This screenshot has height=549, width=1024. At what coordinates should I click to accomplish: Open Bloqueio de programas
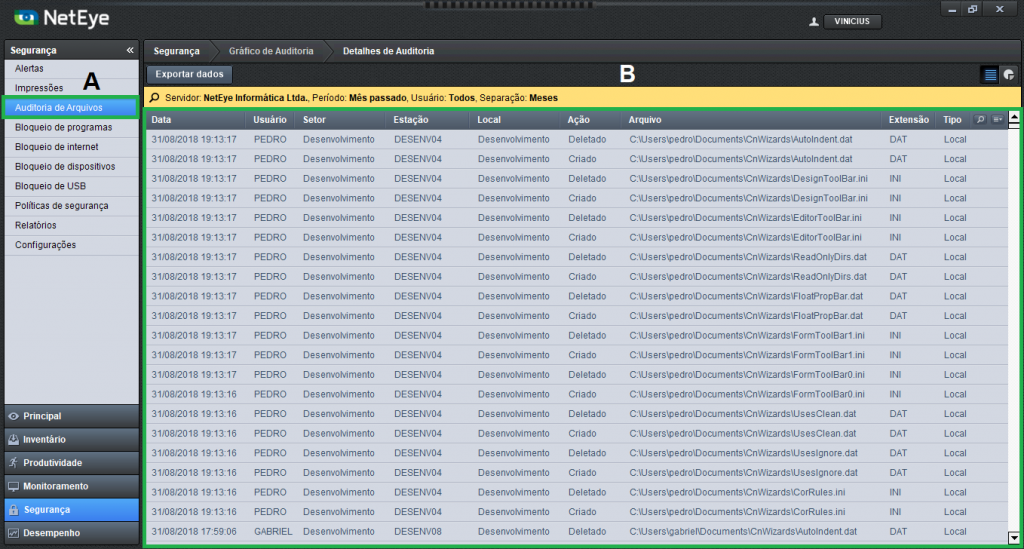71,127
